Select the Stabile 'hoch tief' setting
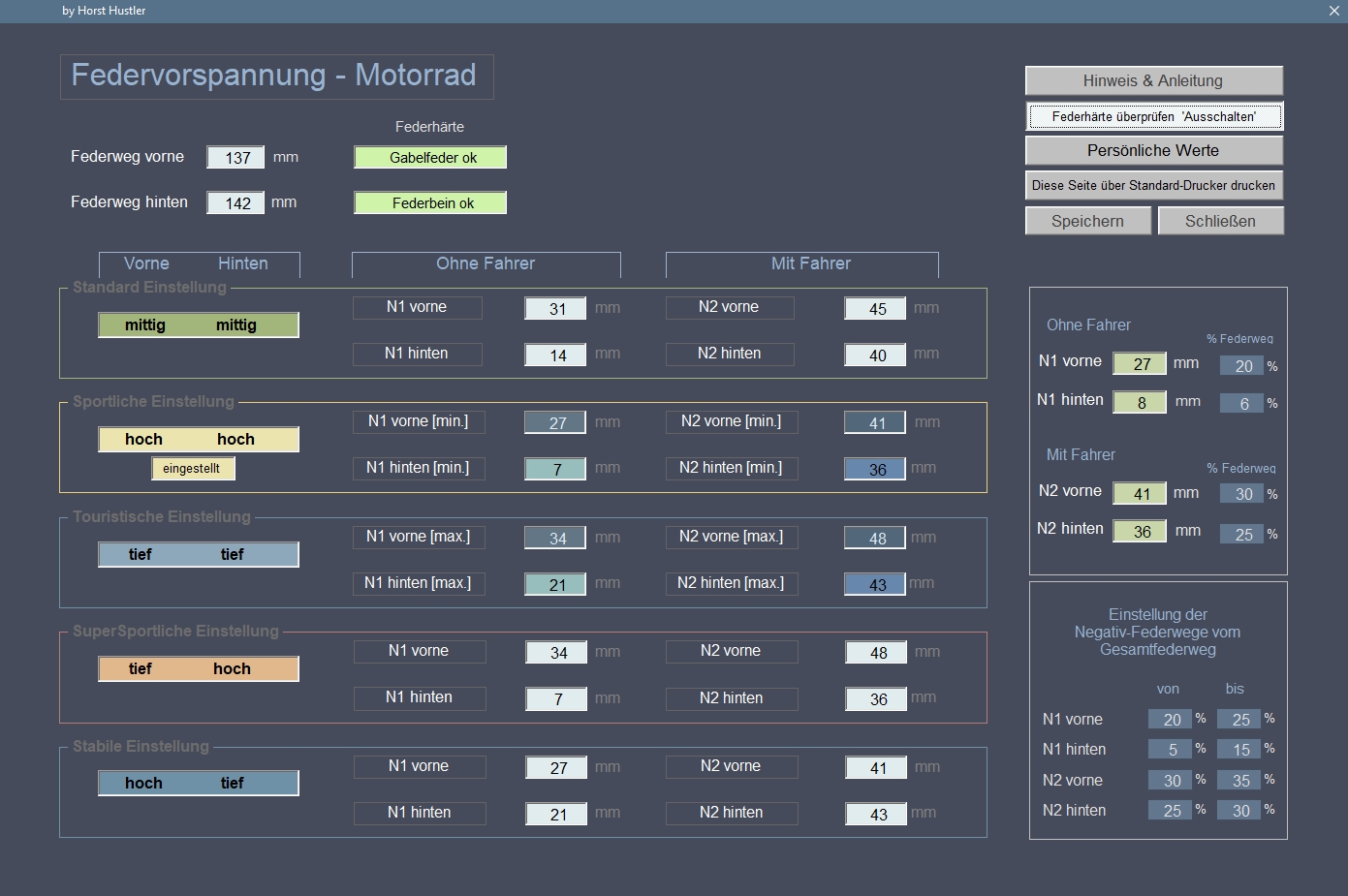1348x896 pixels. (x=199, y=783)
